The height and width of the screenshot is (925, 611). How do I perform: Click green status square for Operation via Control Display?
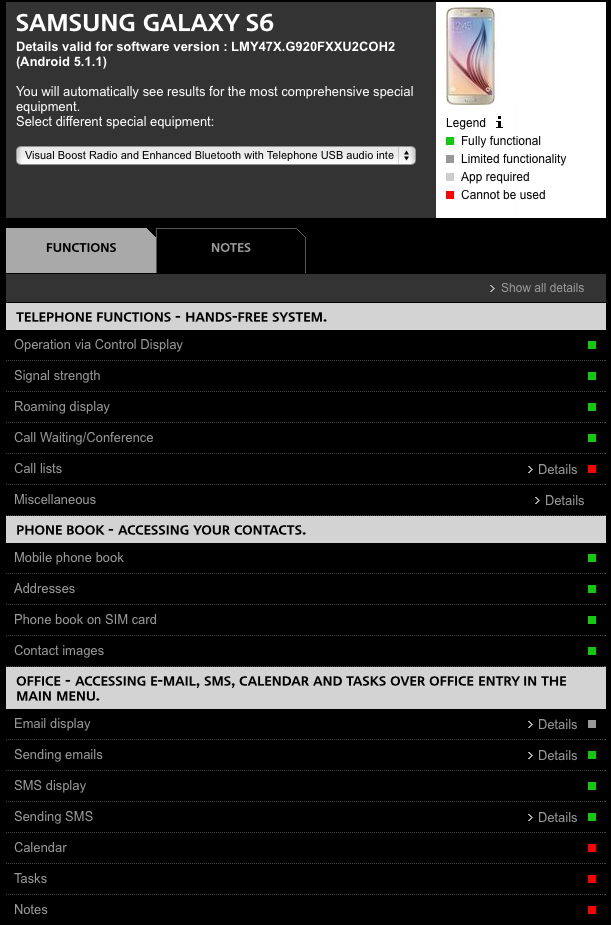[x=592, y=345]
